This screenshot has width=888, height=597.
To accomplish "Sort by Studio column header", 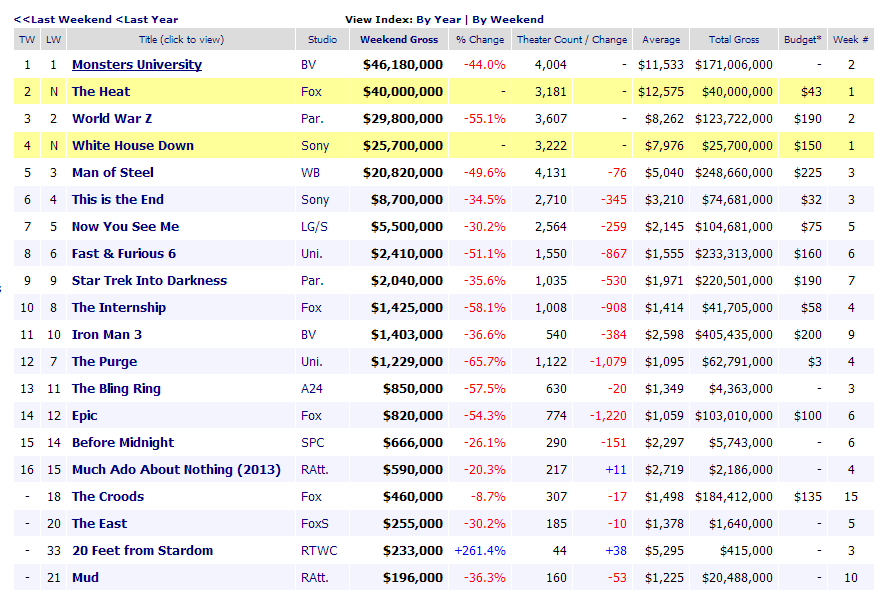I will [x=322, y=40].
